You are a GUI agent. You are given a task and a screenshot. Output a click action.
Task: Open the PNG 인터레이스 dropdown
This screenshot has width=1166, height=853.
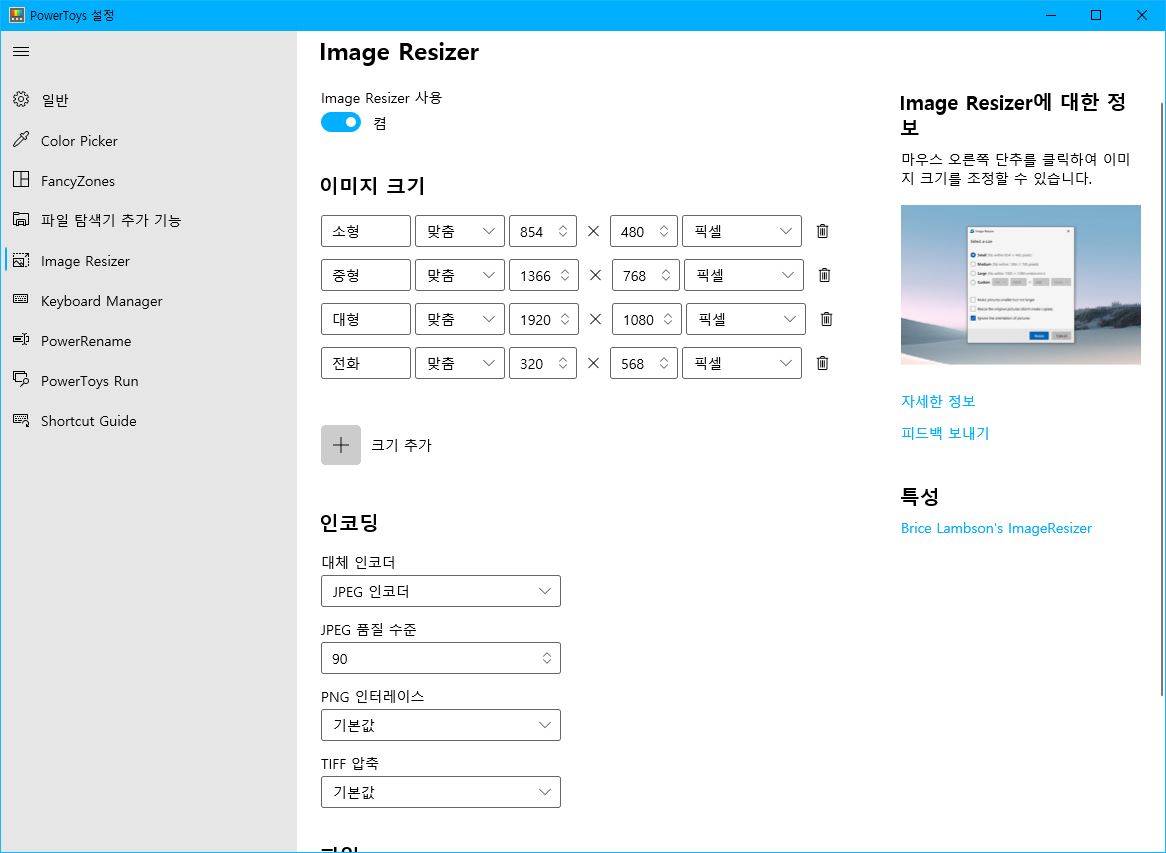[x=441, y=725]
